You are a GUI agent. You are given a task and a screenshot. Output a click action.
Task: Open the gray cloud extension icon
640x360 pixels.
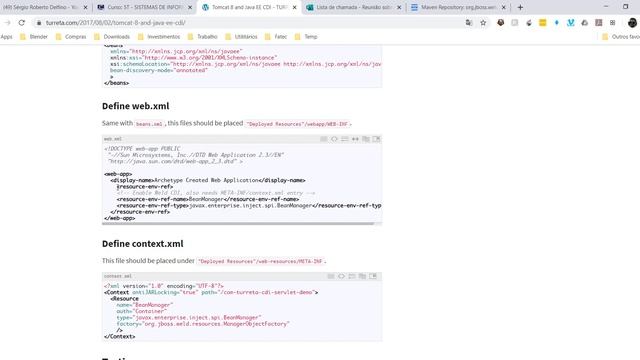[x=584, y=23]
